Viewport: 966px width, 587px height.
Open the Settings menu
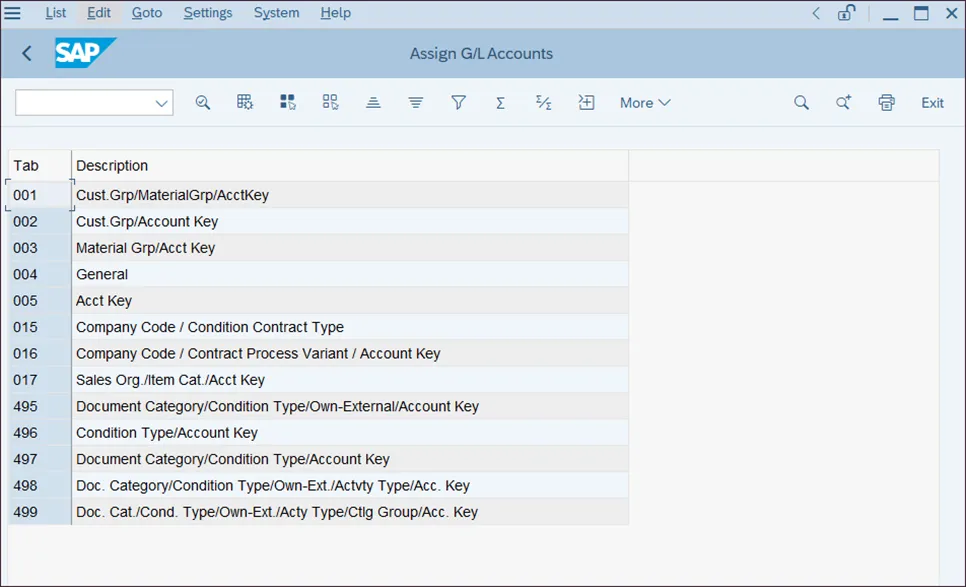click(x=208, y=13)
